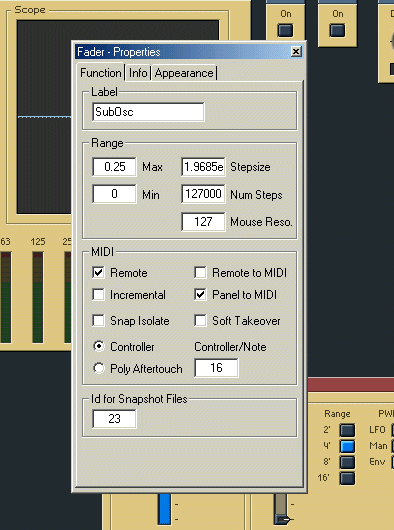Select the lit 4' Range button

[347, 446]
